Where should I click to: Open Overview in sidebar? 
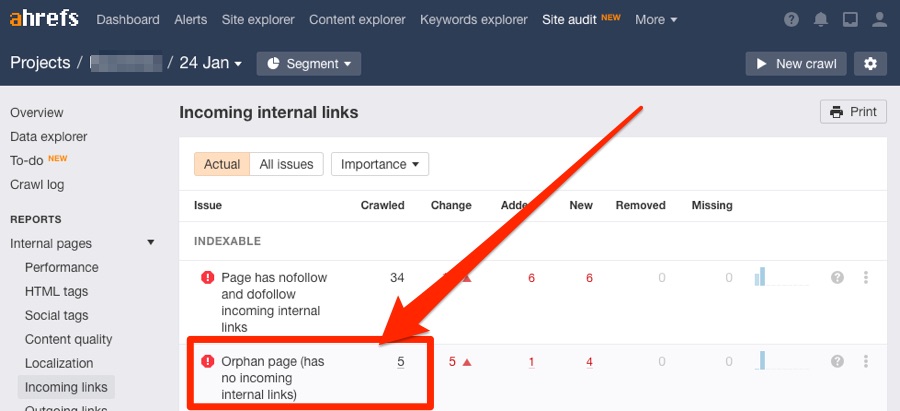pos(37,113)
